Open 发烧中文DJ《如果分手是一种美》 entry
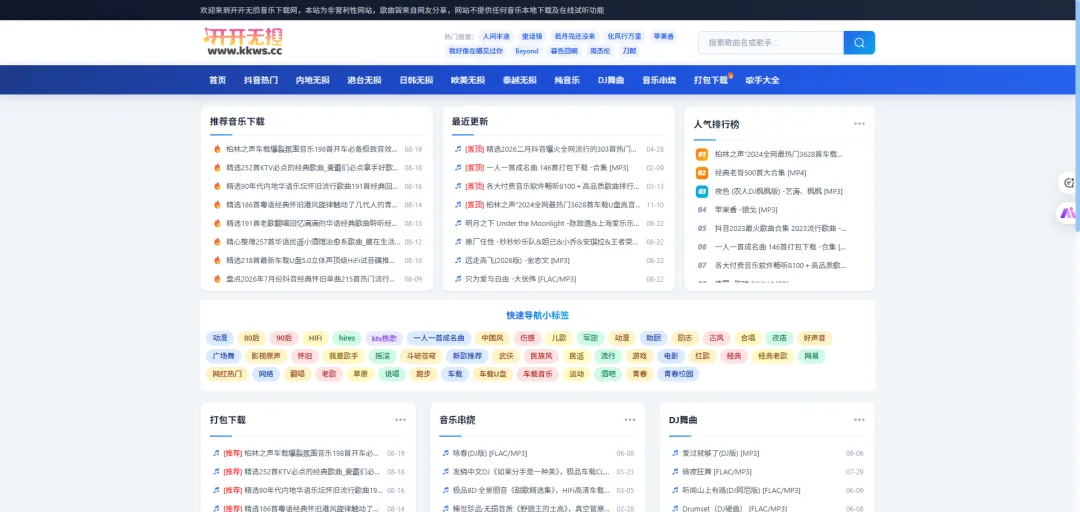1080x512 pixels. point(531,472)
